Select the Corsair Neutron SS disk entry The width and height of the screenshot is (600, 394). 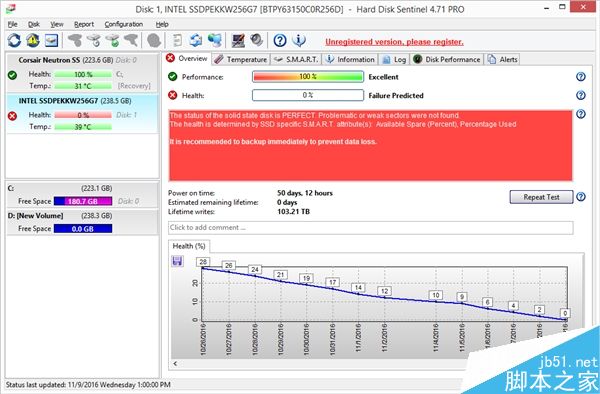click(82, 73)
